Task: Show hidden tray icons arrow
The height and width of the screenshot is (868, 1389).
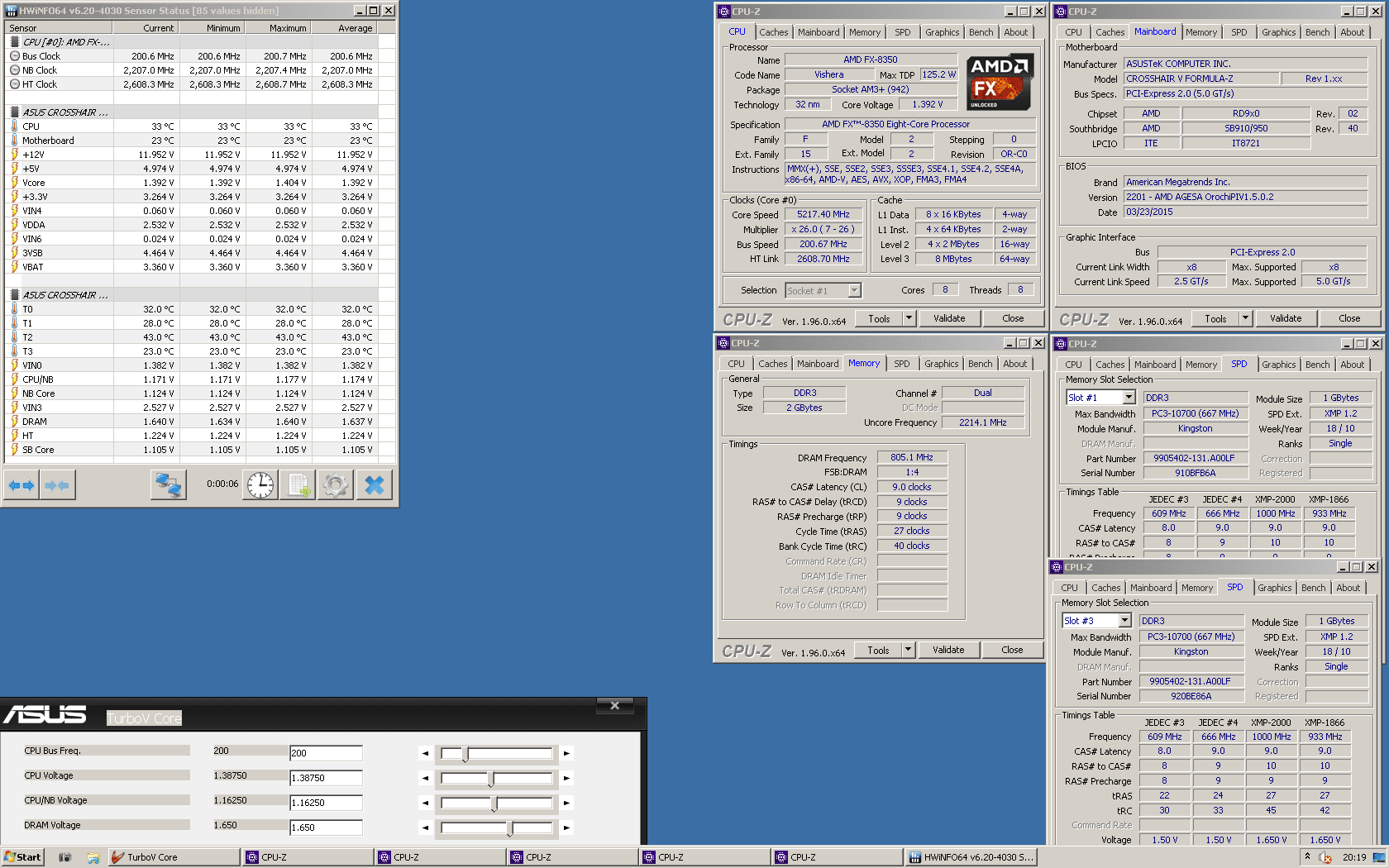Action: click(1307, 856)
